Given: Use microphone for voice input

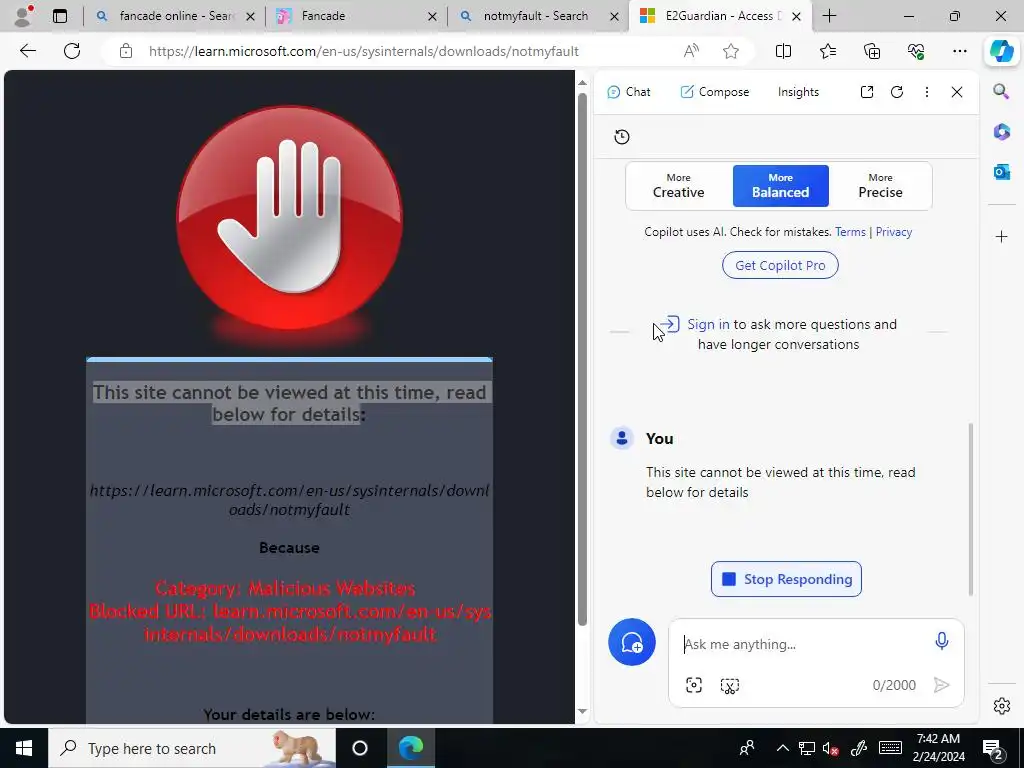Looking at the screenshot, I should [x=941, y=641].
